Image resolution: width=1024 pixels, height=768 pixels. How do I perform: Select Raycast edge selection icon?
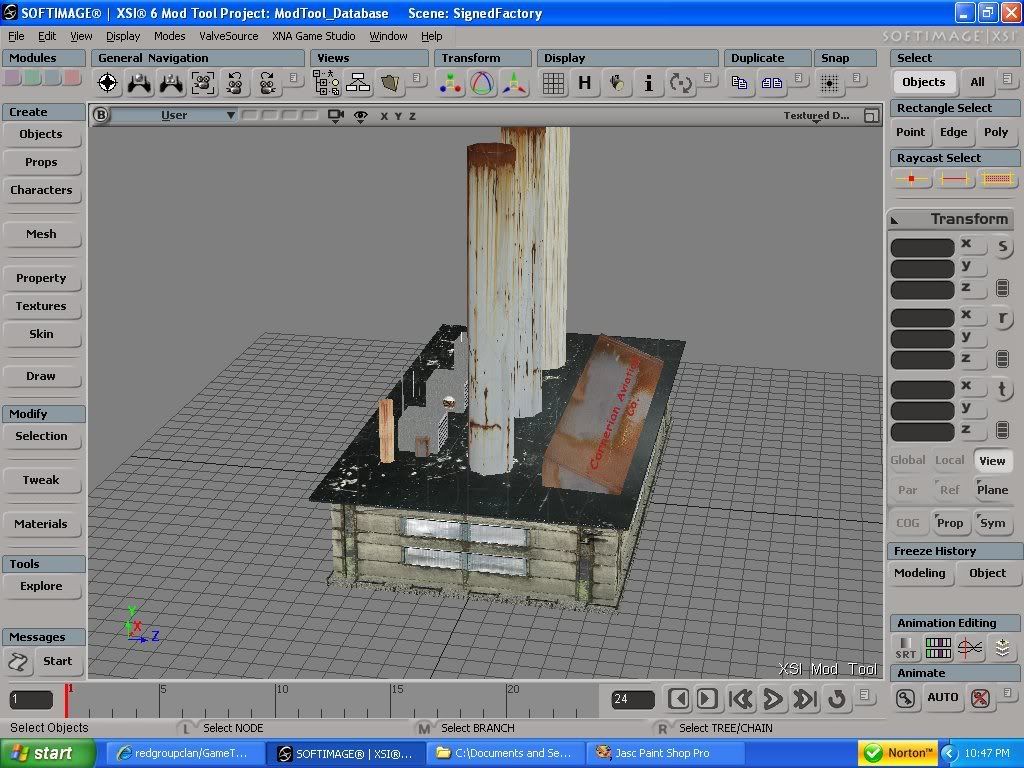pos(953,178)
